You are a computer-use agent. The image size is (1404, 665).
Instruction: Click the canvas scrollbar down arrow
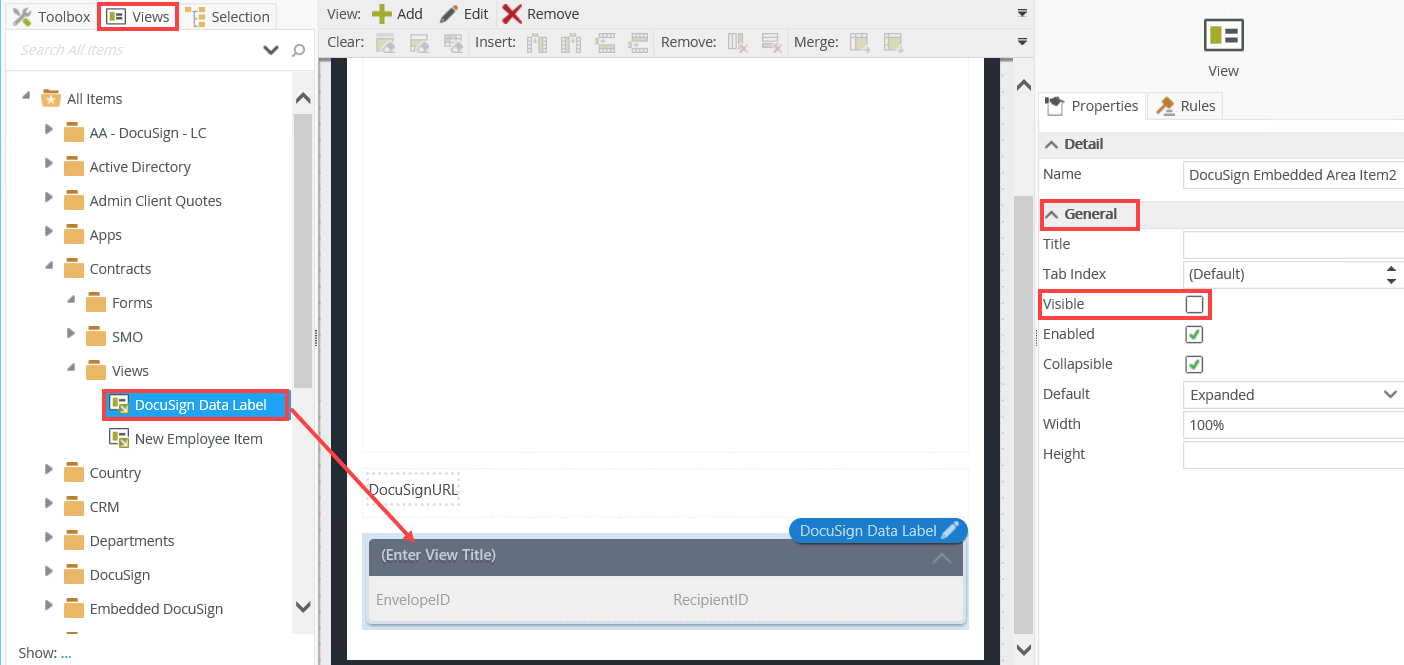[1022, 648]
